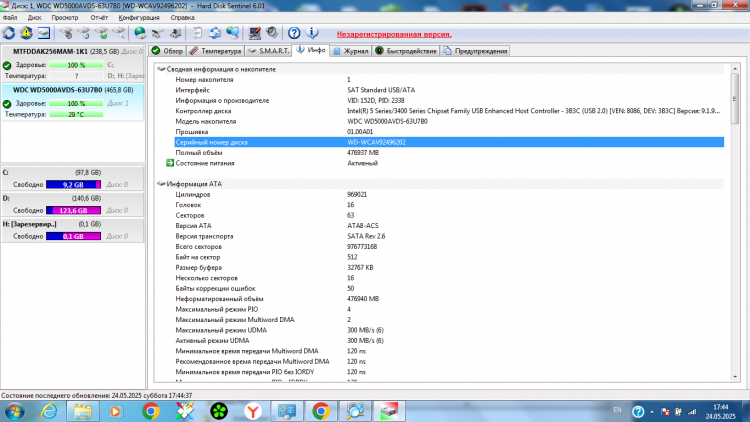This screenshot has width=750, height=422.
Task: Select the Модель накопителя row
Action: 449,122
